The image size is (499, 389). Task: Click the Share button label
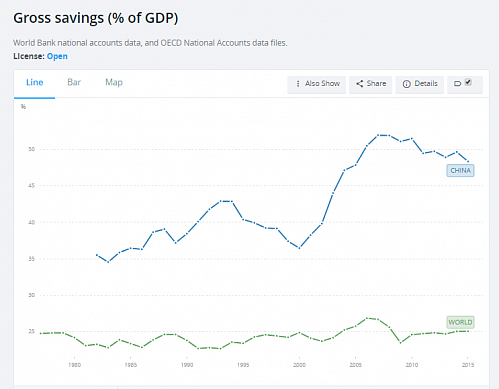coord(376,83)
